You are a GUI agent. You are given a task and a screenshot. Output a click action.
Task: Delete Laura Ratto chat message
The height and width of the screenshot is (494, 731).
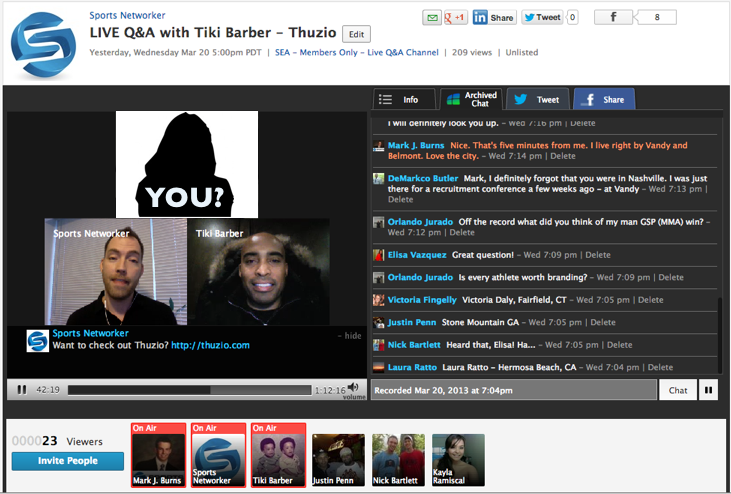coord(660,367)
